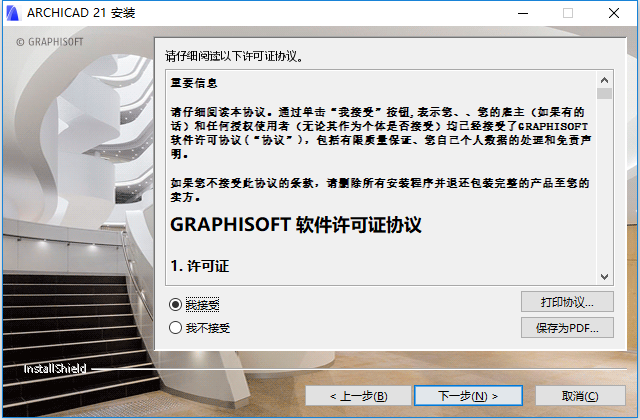The image size is (640, 420).
Task: Proceed with 下一步(N) button
Action: 468,396
